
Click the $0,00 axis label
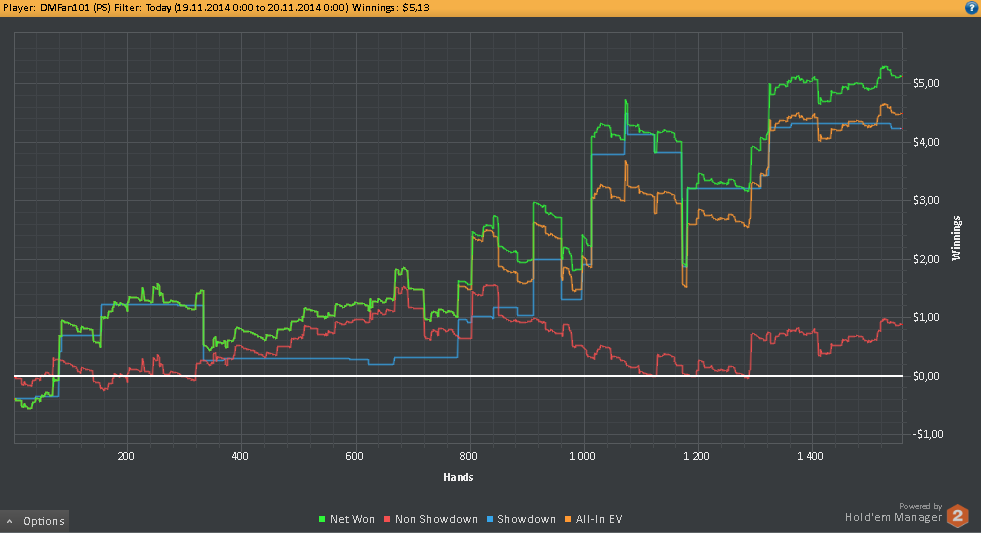[926, 376]
